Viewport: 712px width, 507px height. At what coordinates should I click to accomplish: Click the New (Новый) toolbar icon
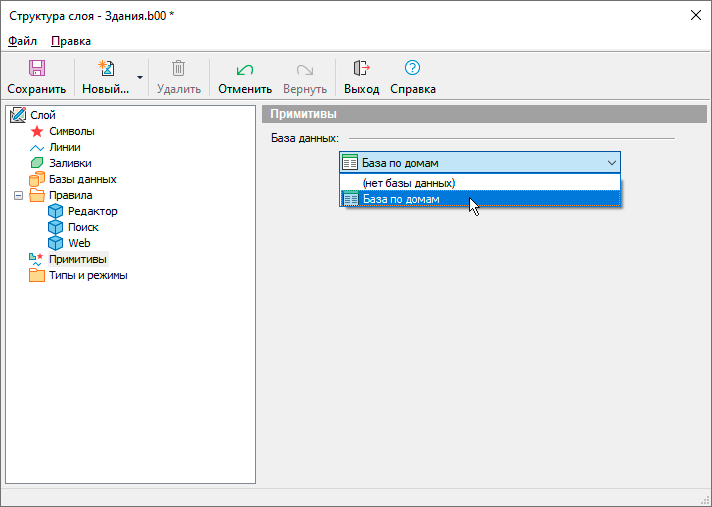105,68
